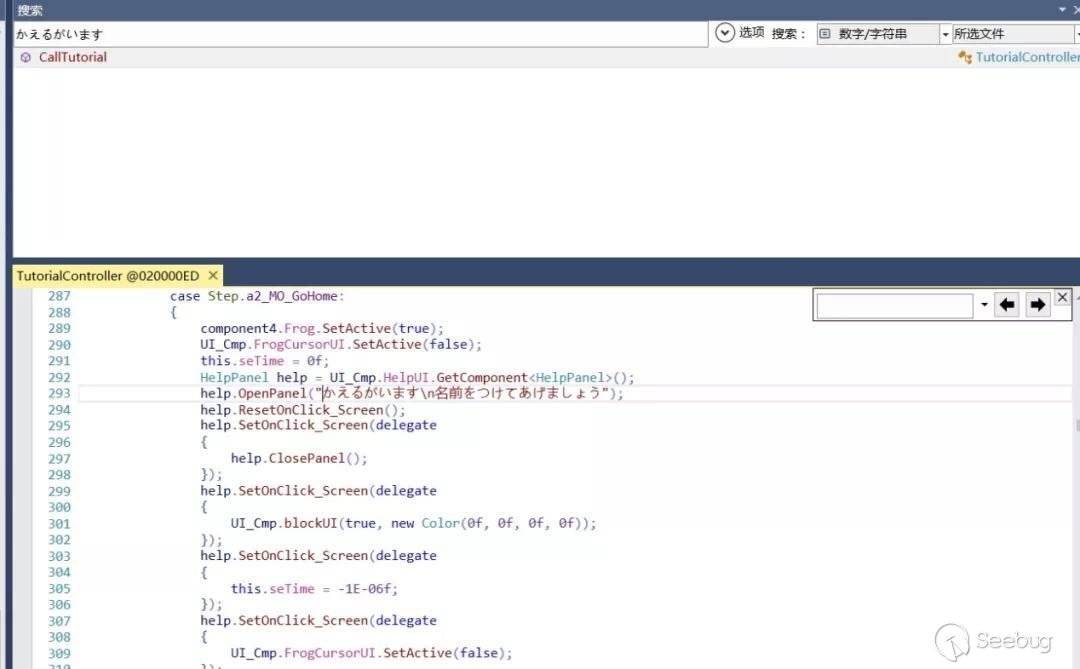This screenshot has width=1080, height=669.
Task: Go to next match with right arrow
Action: click(1037, 305)
